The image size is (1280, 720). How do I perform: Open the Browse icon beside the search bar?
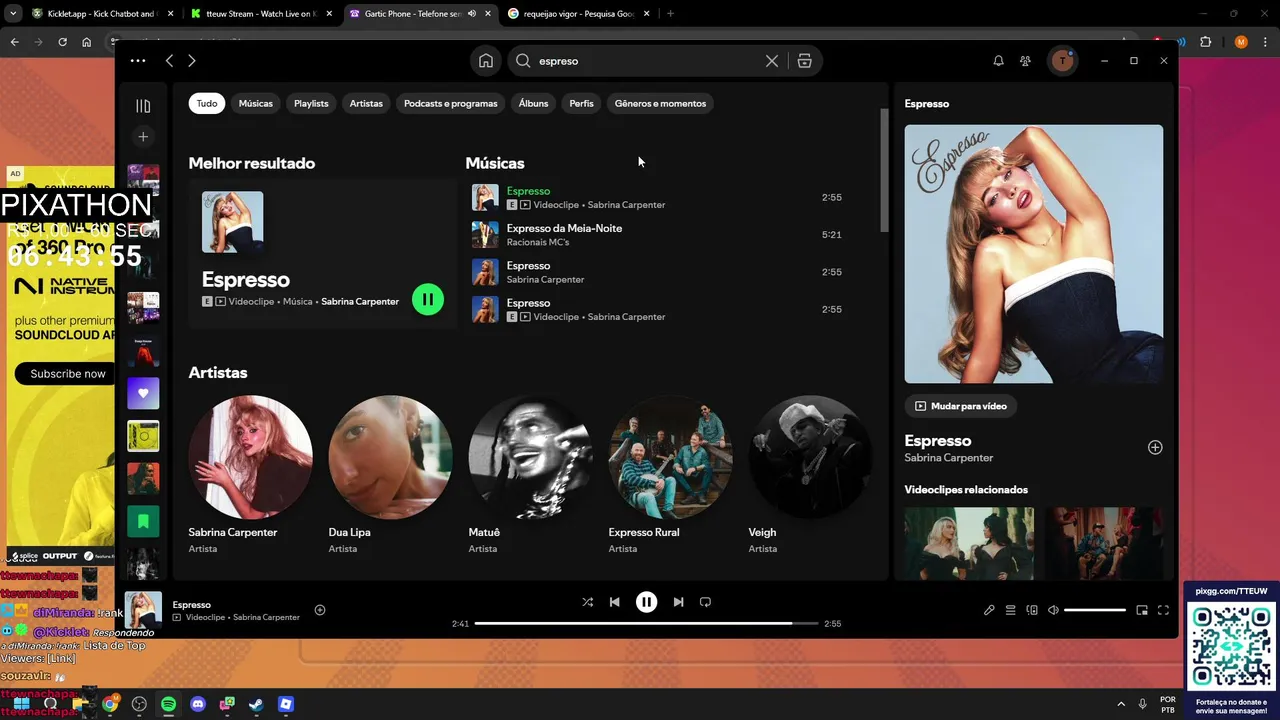point(805,61)
